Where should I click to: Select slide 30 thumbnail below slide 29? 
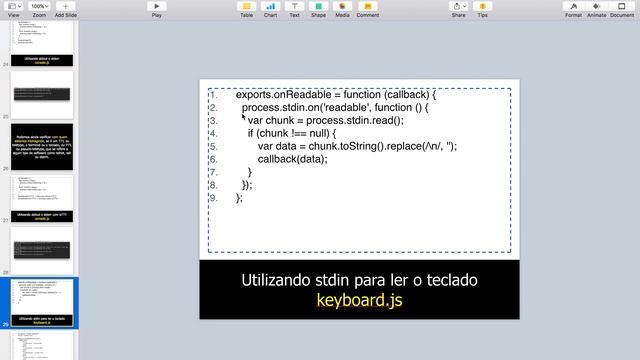pyautogui.click(x=42, y=346)
